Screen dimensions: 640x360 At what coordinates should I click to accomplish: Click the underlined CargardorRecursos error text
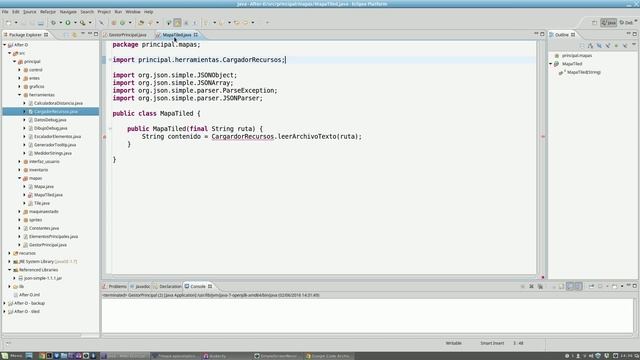click(242, 137)
